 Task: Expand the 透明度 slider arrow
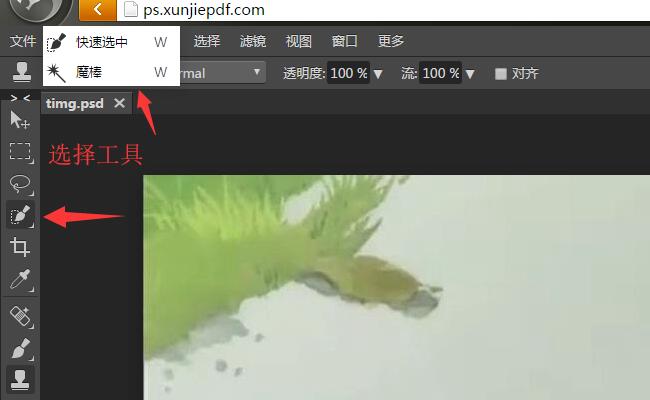click(378, 74)
